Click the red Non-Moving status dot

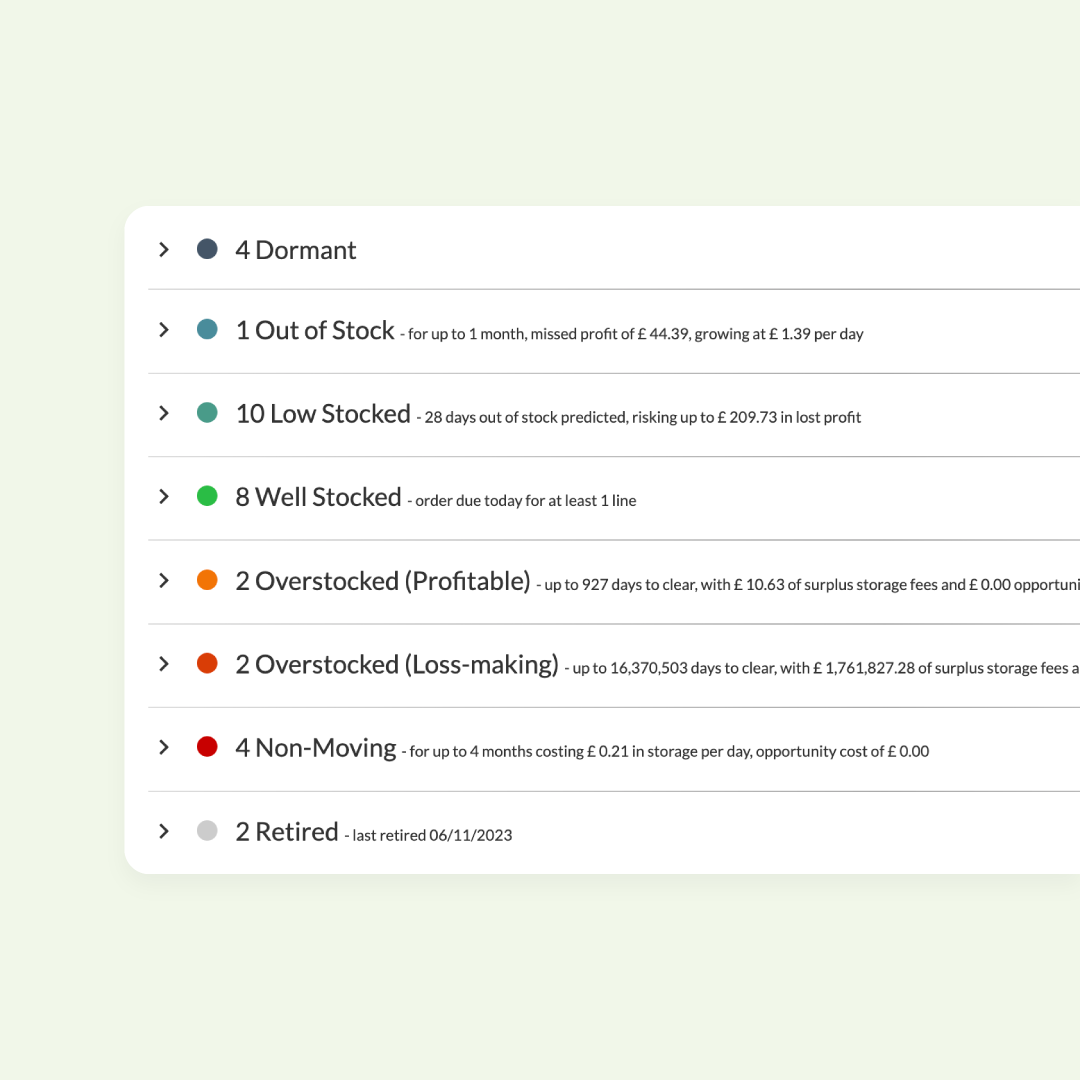[207, 747]
